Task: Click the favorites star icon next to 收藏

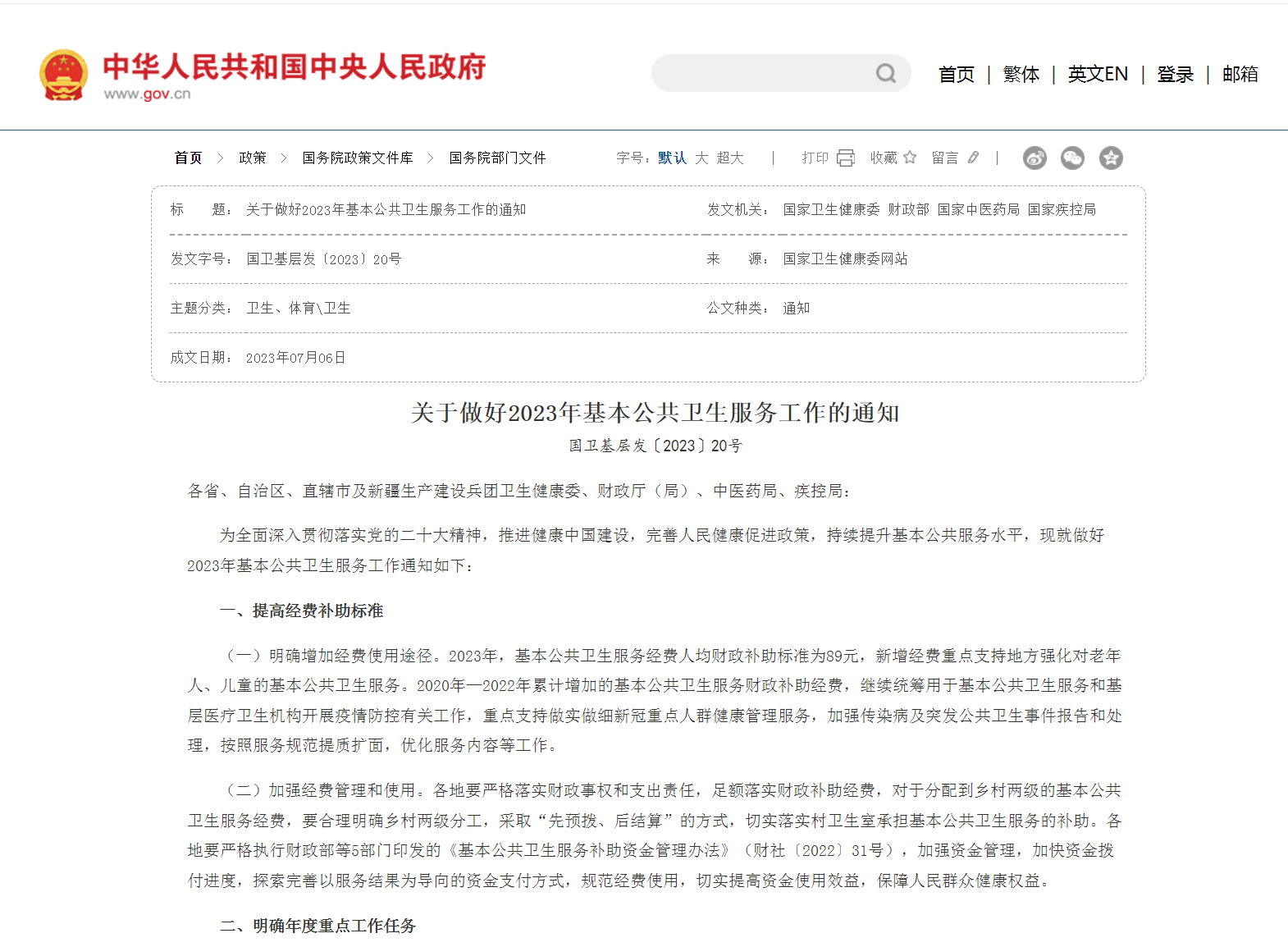Action: coord(910,158)
